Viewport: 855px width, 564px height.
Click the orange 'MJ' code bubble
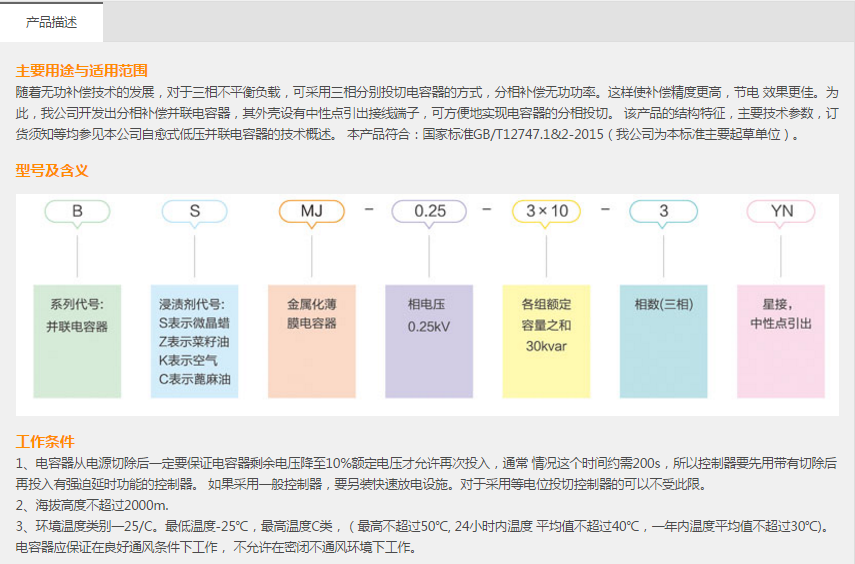pos(311,211)
